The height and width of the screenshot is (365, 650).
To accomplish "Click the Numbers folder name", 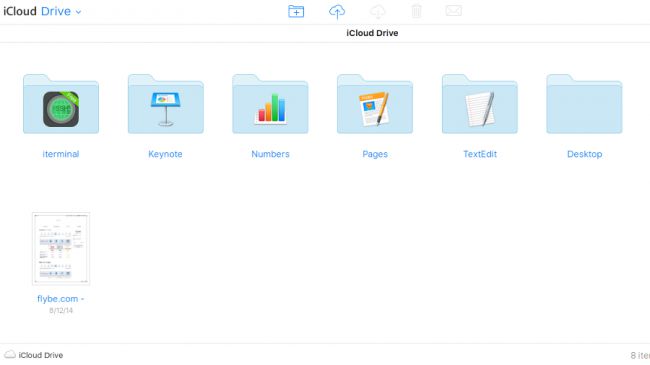I will coord(270,154).
